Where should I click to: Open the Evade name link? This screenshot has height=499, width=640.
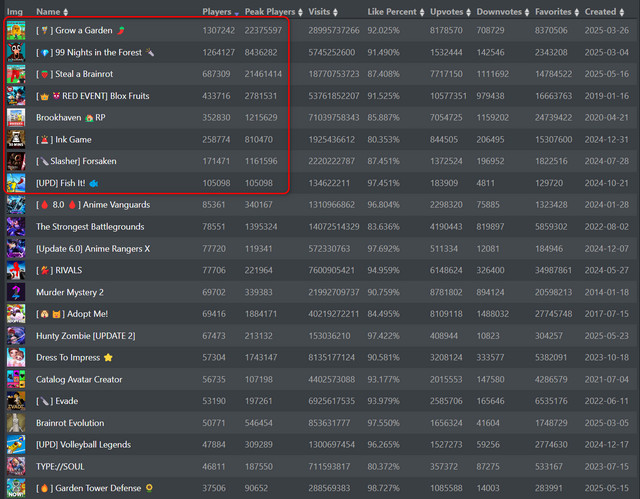point(57,401)
